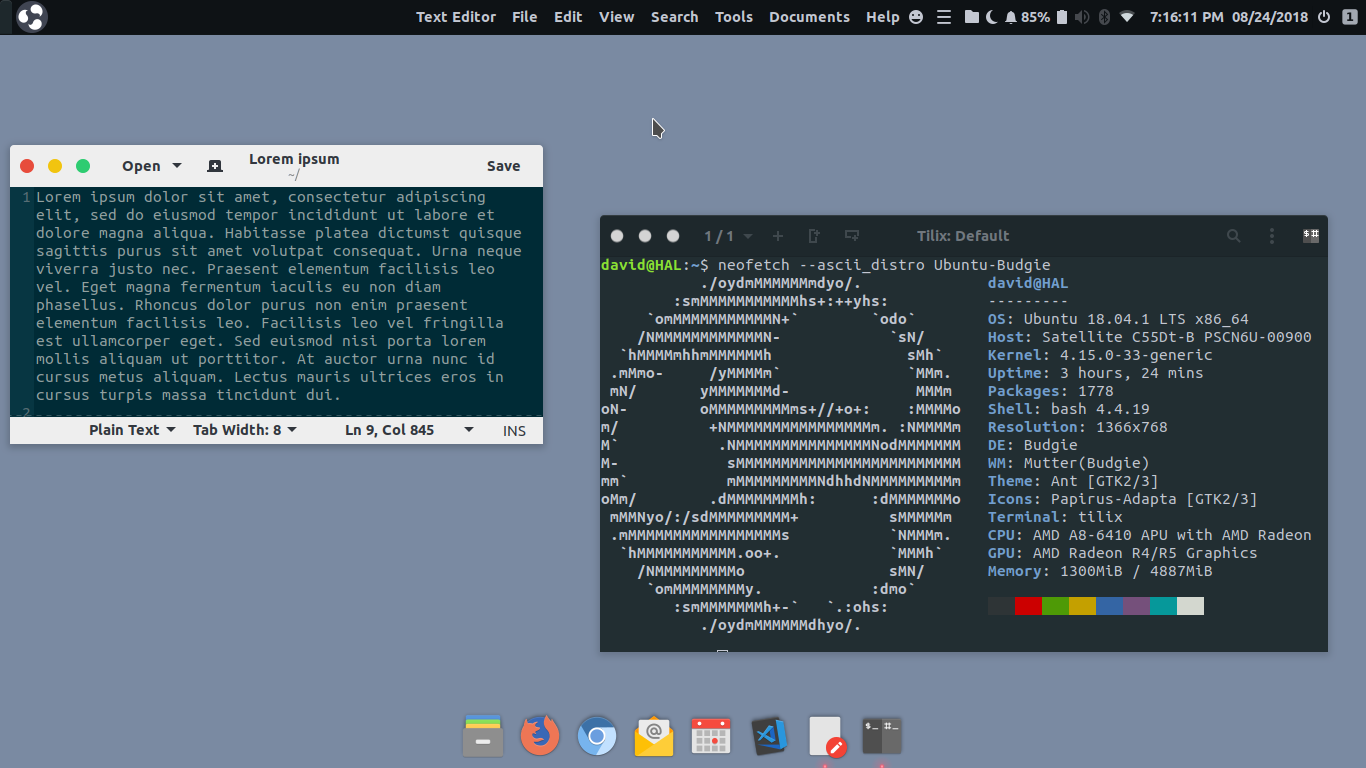
Task: Toggle INS overwrite mode in status bar
Action: point(514,430)
